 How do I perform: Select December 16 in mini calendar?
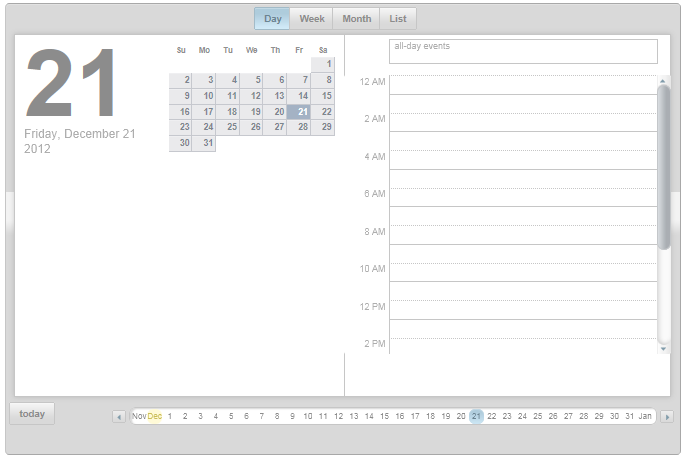click(180, 112)
